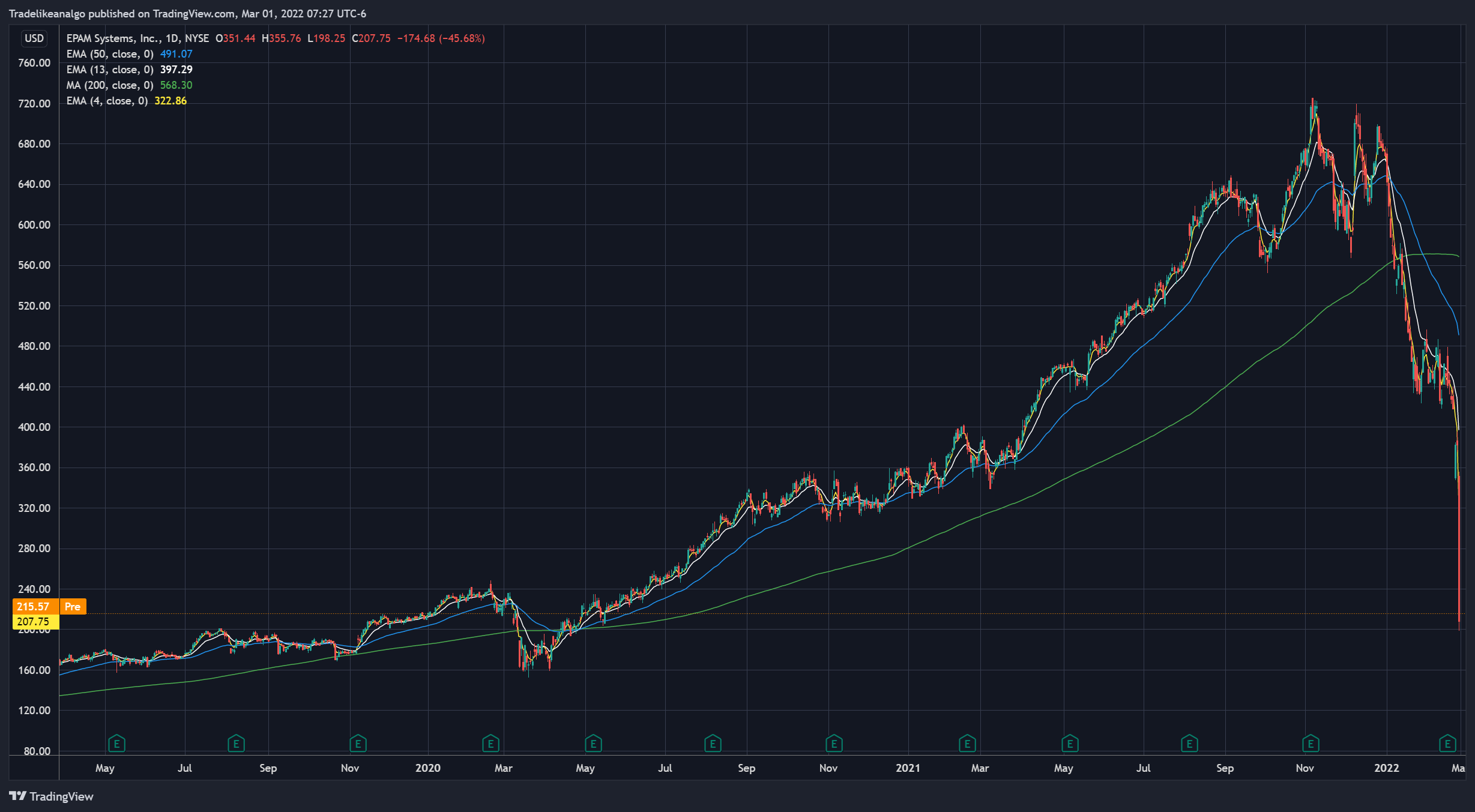The height and width of the screenshot is (812, 1475).
Task: Click the open price O351.44
Action: click(235, 38)
